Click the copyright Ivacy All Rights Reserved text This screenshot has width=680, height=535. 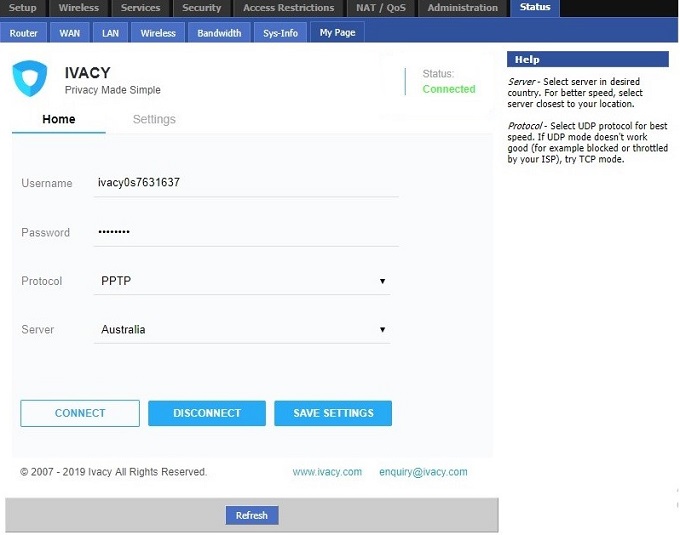[114, 472]
